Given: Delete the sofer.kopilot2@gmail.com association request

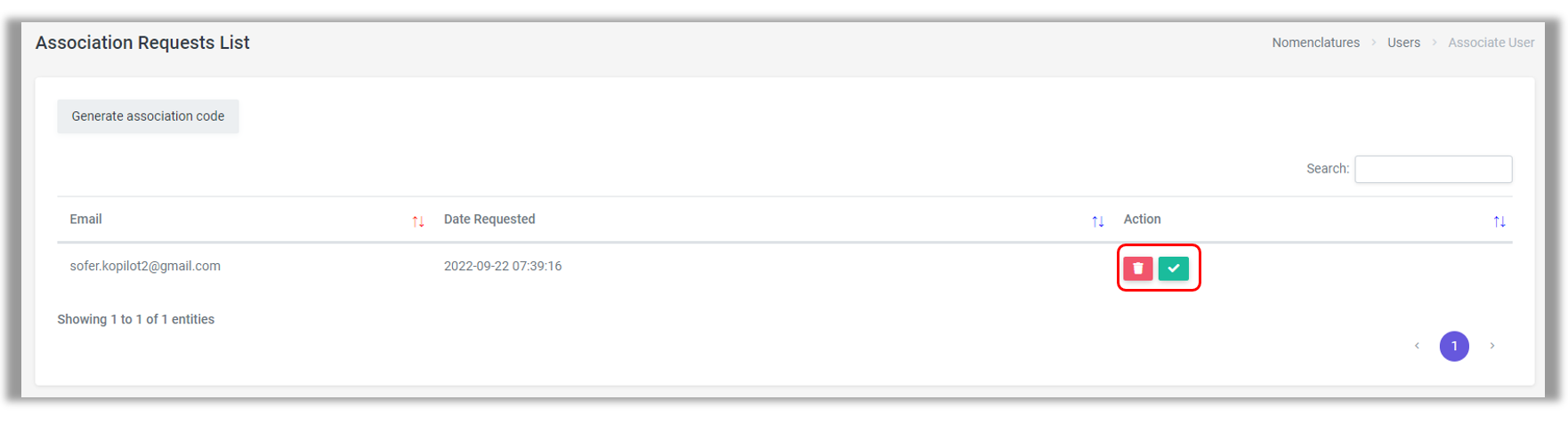Looking at the screenshot, I should pos(1137,268).
